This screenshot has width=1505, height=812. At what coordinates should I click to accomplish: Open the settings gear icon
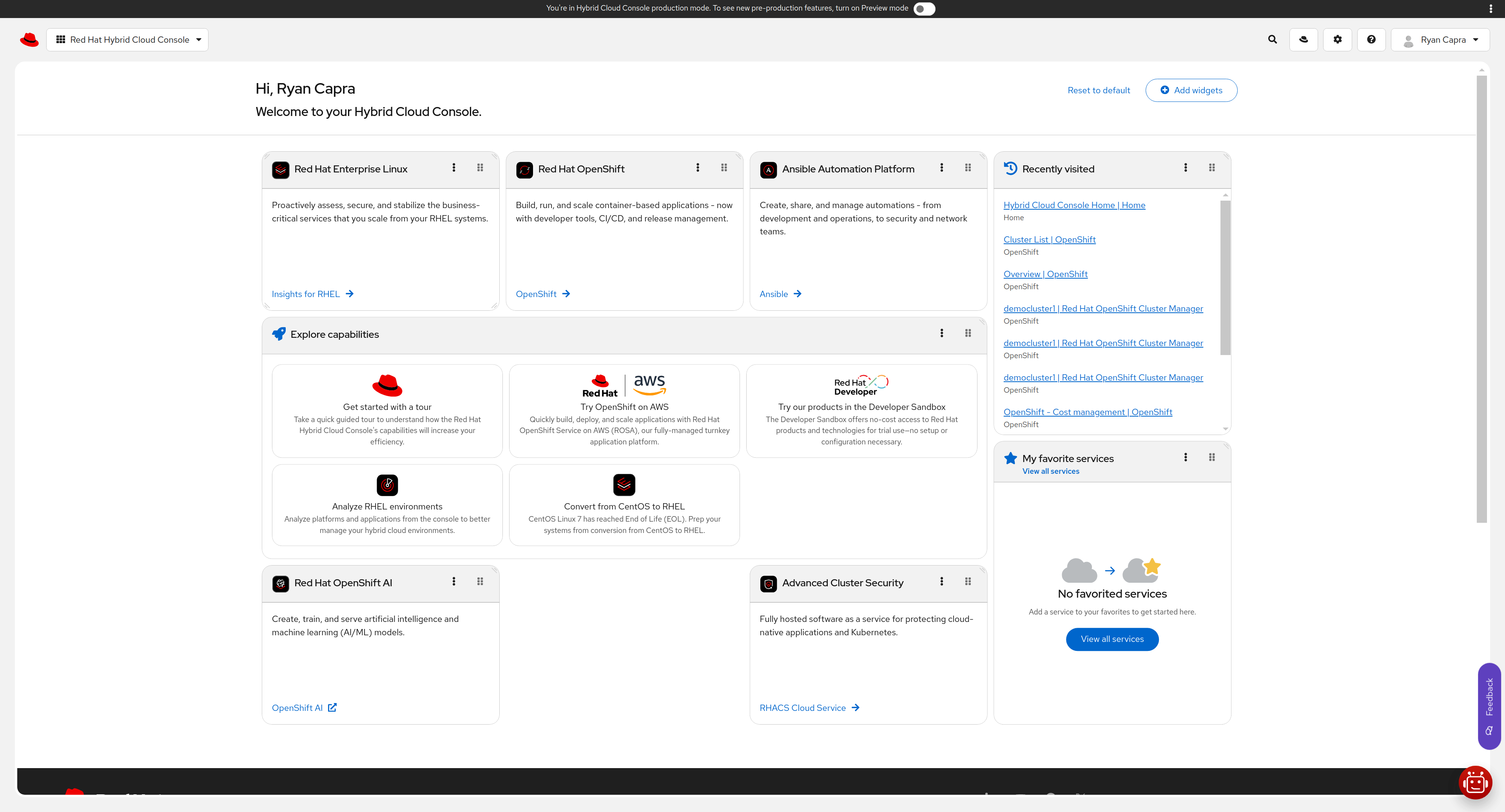[1337, 39]
